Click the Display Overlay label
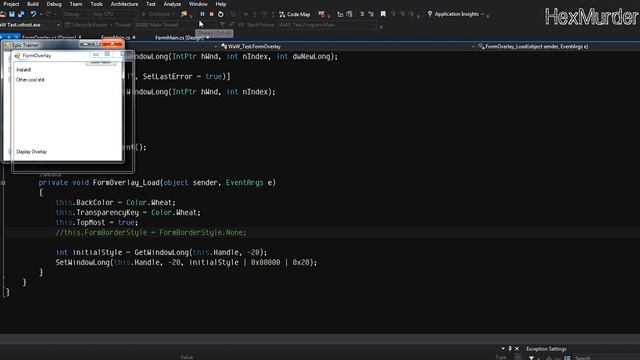640x360 pixels. pyautogui.click(x=31, y=152)
